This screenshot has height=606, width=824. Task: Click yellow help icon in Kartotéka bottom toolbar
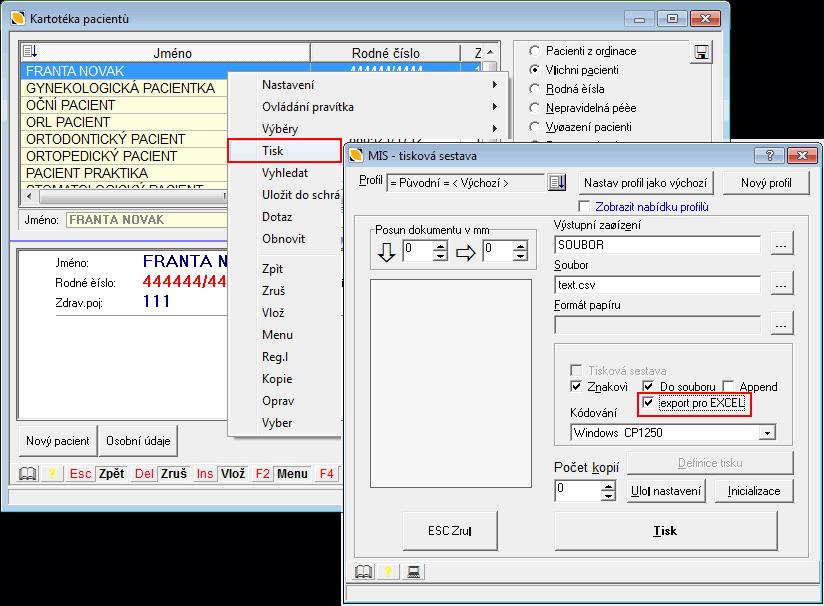[52, 474]
